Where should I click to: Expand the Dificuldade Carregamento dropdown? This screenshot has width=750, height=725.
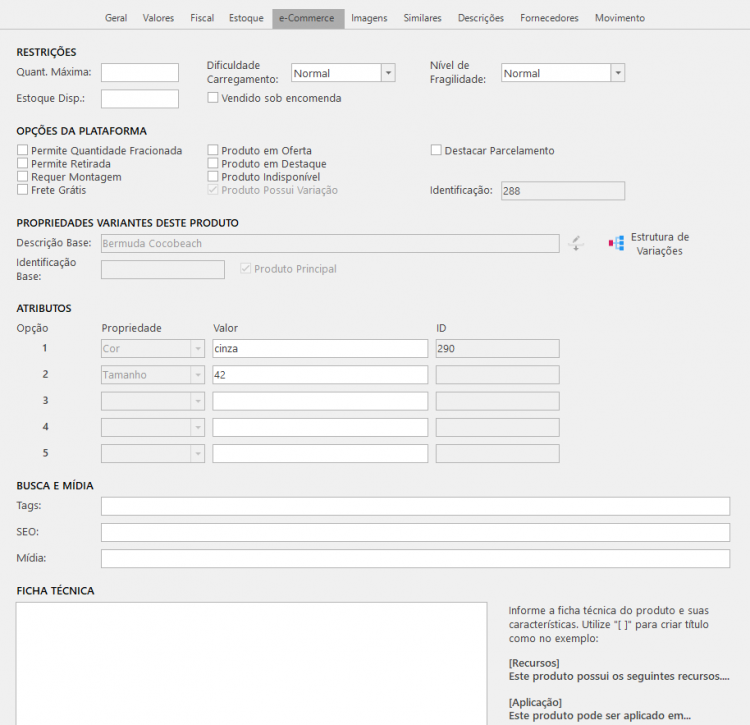[388, 73]
